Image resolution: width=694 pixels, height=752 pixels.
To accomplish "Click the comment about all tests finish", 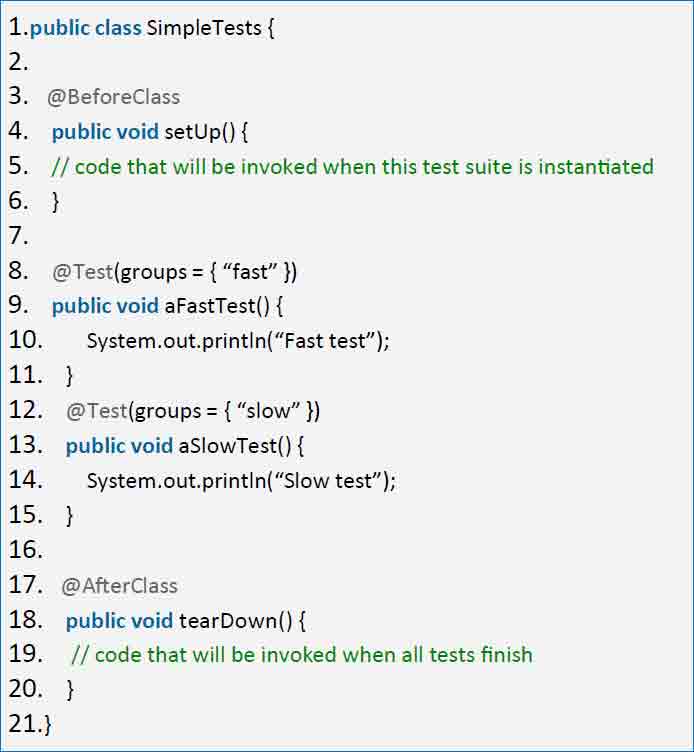I will (302, 655).
